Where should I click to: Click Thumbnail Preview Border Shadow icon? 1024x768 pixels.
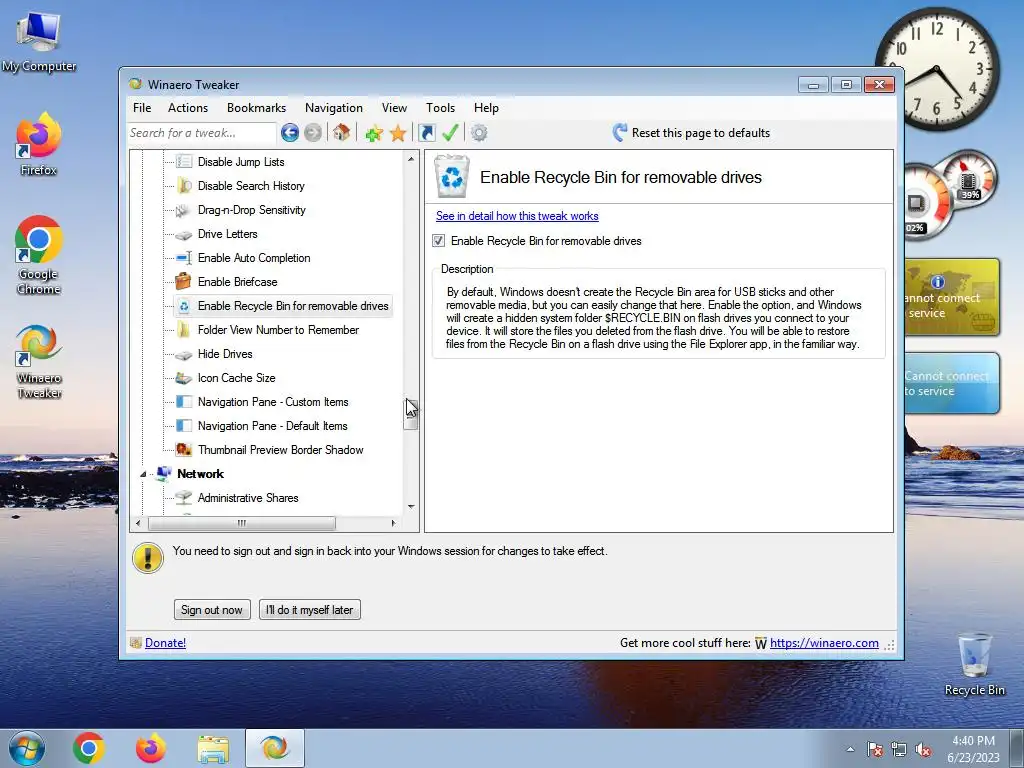coord(184,449)
